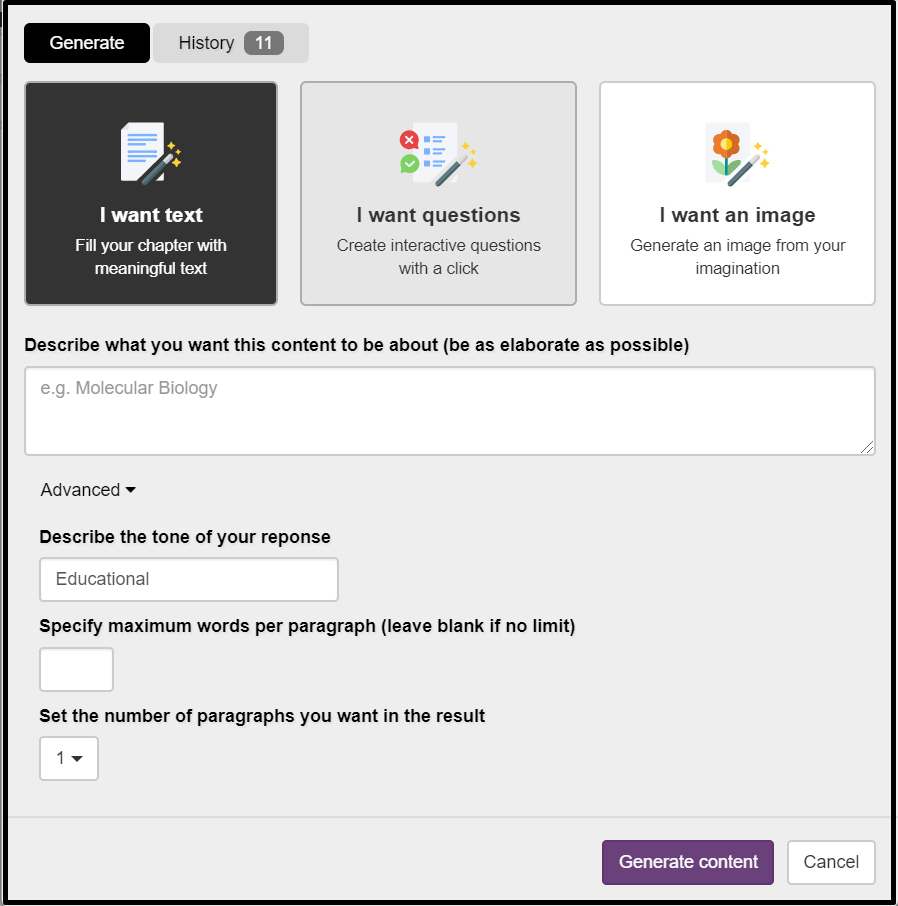Click "Create interactive questions with a click" text

tap(438, 257)
